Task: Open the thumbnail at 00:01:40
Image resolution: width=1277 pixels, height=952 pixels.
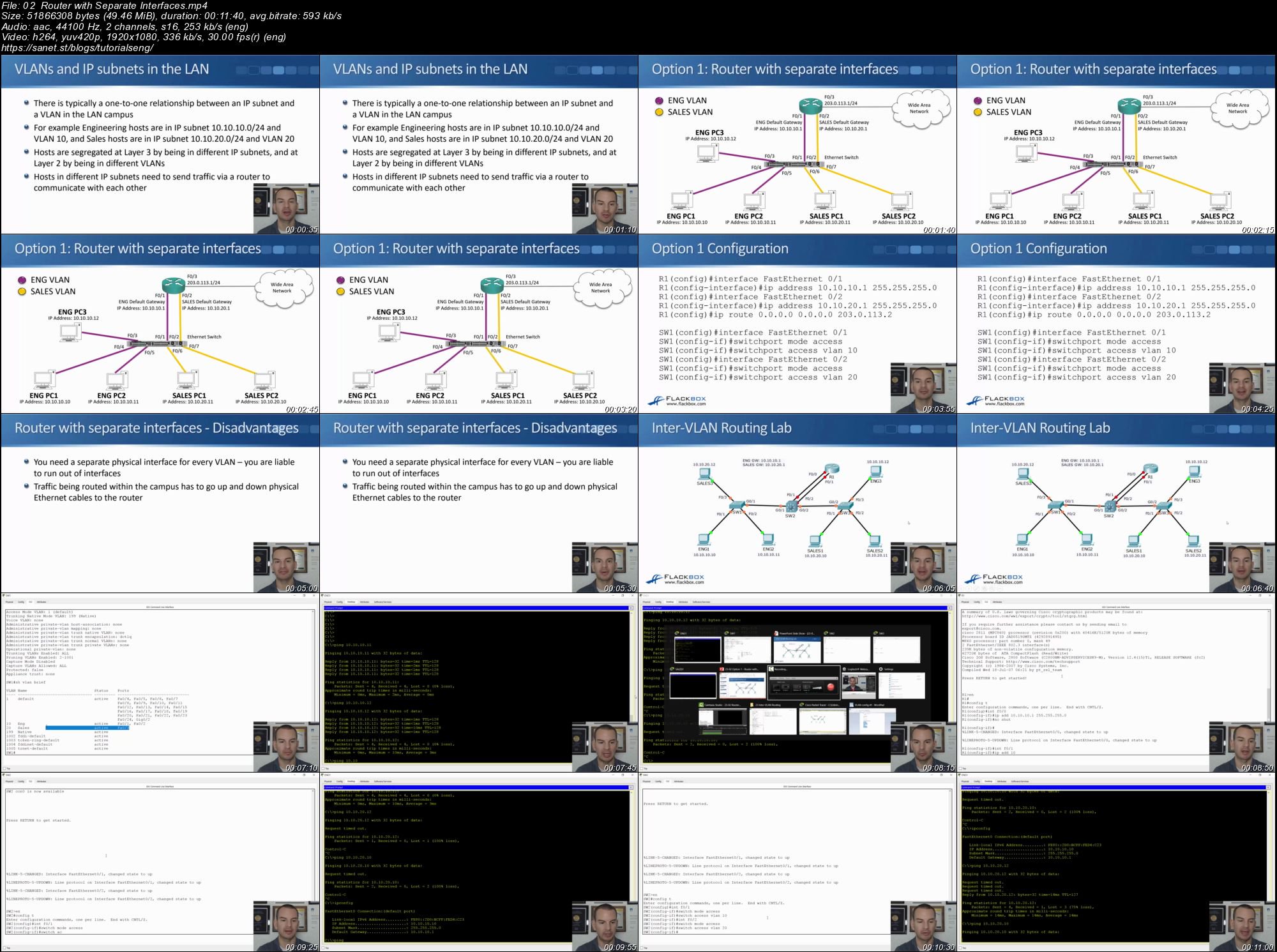Action: [x=797, y=144]
